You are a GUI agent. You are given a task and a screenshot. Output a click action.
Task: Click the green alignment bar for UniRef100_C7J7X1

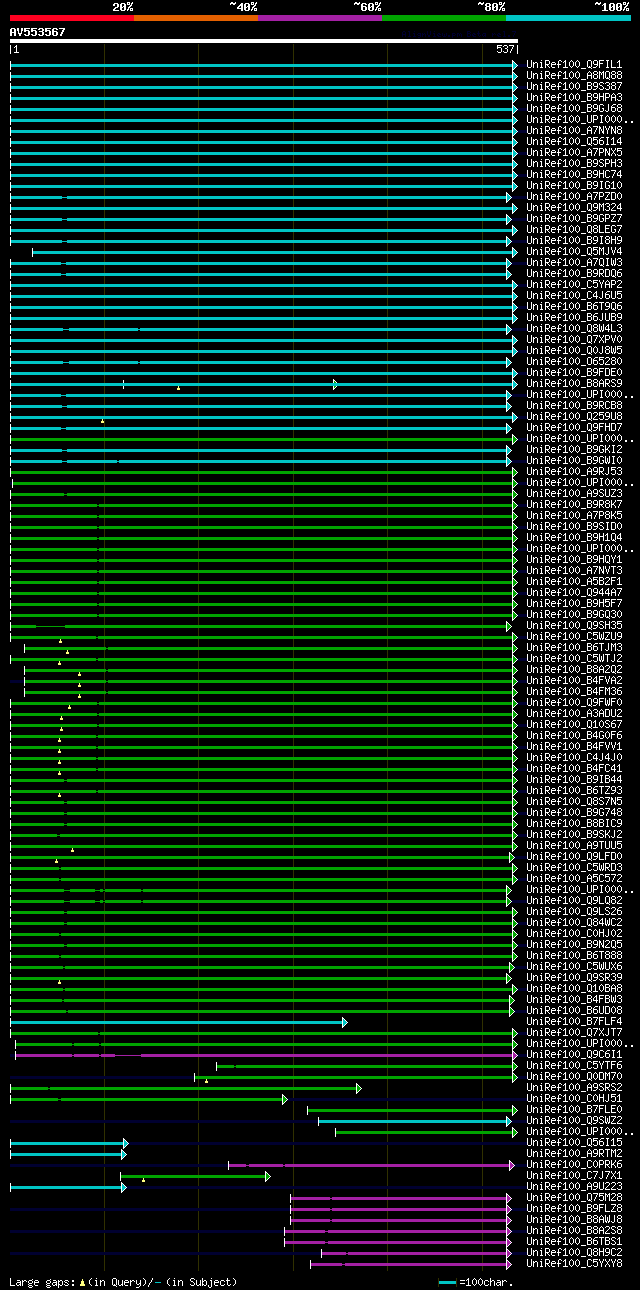pos(195,1176)
